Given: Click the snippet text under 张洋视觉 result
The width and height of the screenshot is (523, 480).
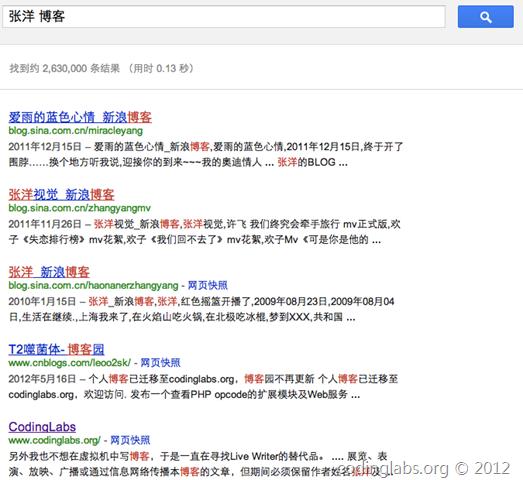Looking at the screenshot, I should point(204,232).
